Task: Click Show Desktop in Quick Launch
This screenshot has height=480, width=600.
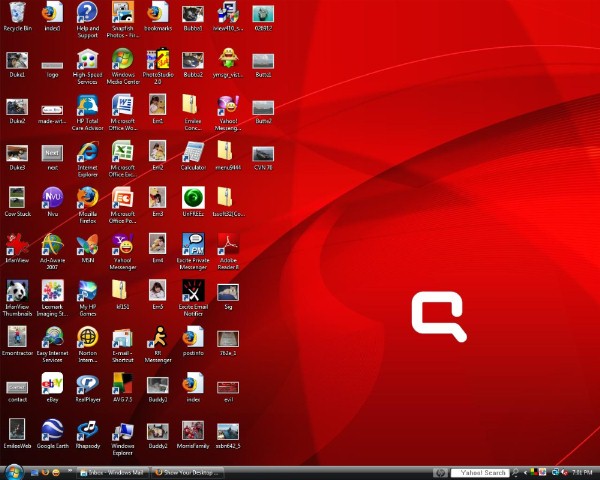Action: (x=34, y=473)
